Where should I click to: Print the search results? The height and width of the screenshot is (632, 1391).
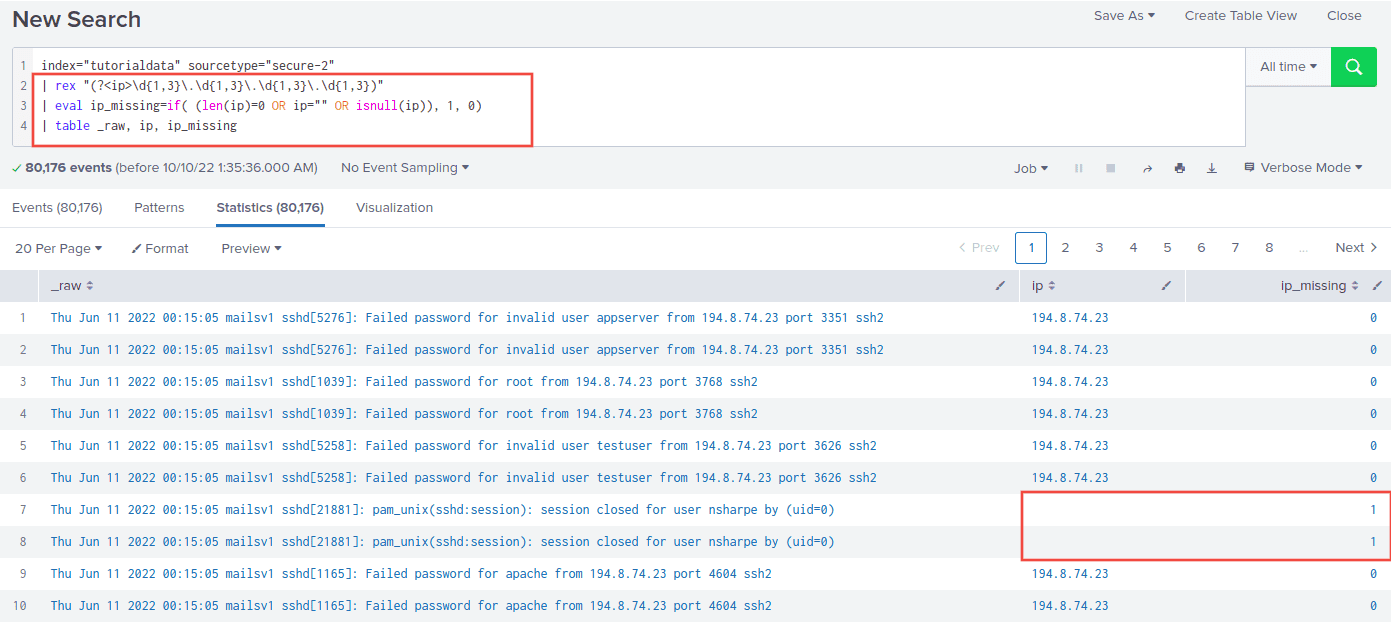click(x=1180, y=168)
